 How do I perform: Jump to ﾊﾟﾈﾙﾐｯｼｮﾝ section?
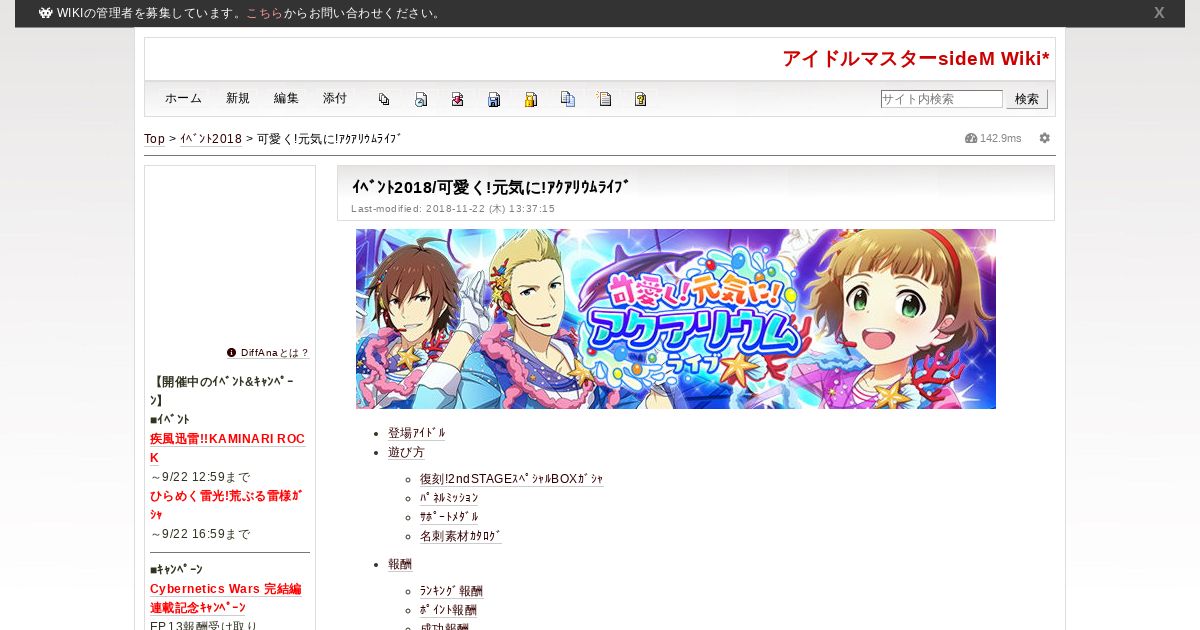pyautogui.click(x=449, y=498)
